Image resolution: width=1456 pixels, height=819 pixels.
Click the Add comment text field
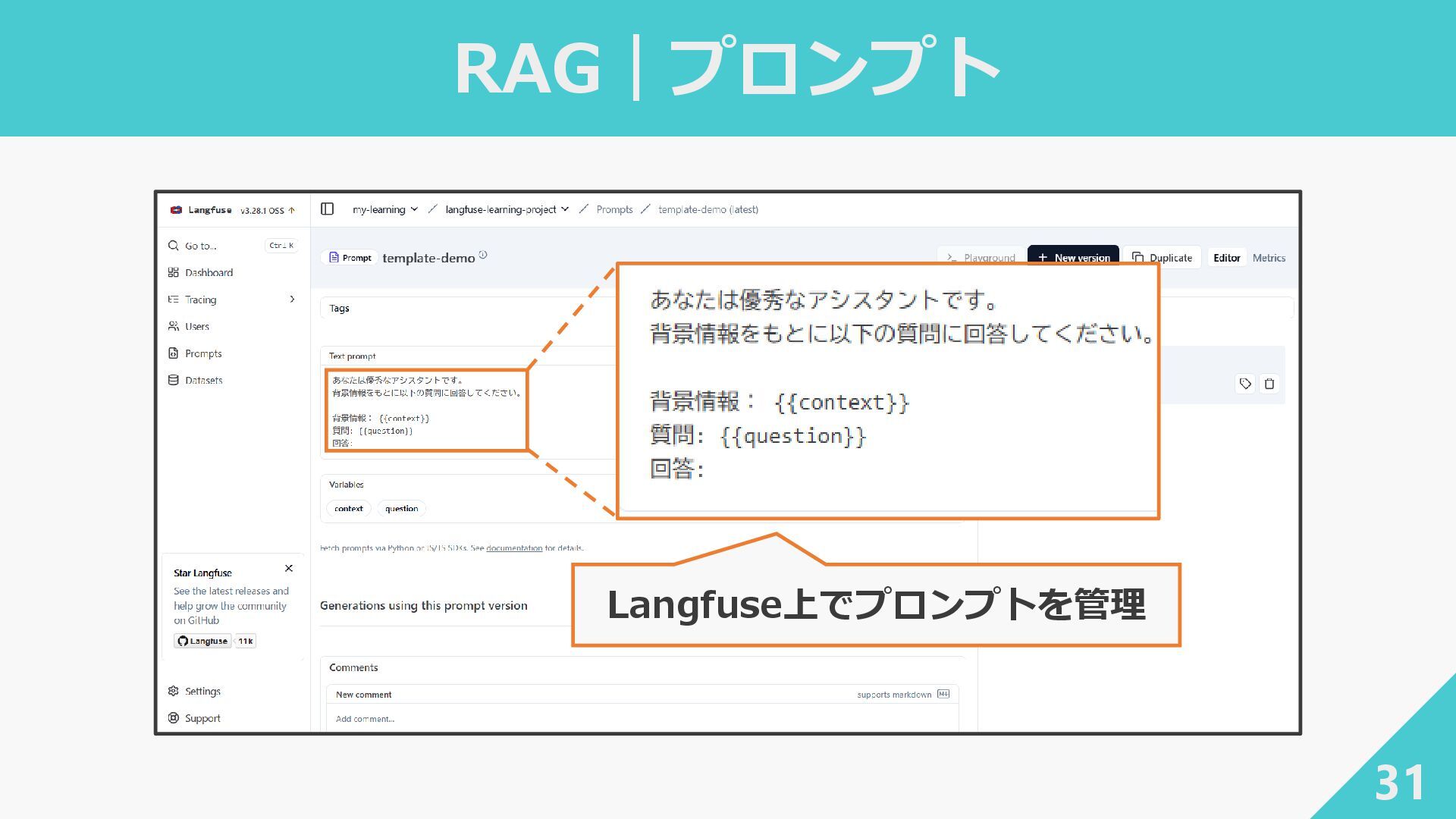(642, 719)
